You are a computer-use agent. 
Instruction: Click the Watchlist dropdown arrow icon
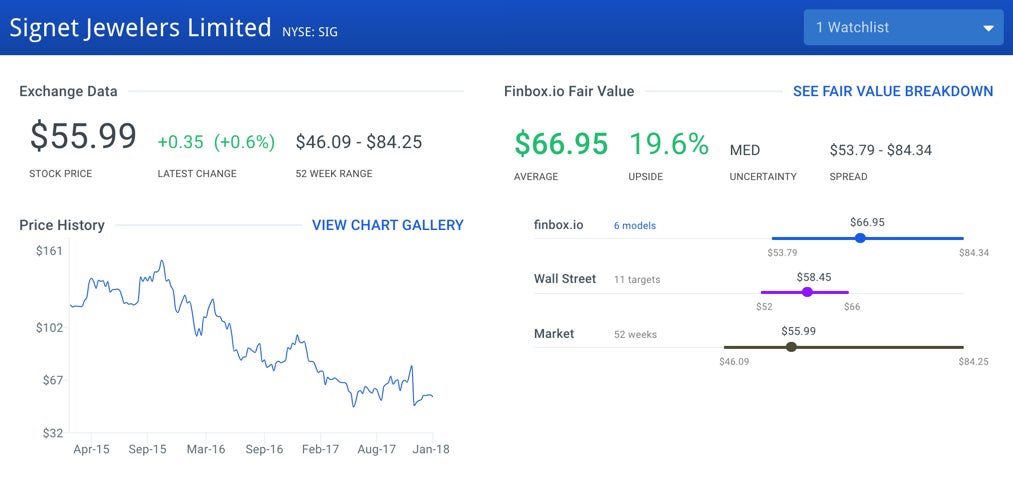[988, 28]
